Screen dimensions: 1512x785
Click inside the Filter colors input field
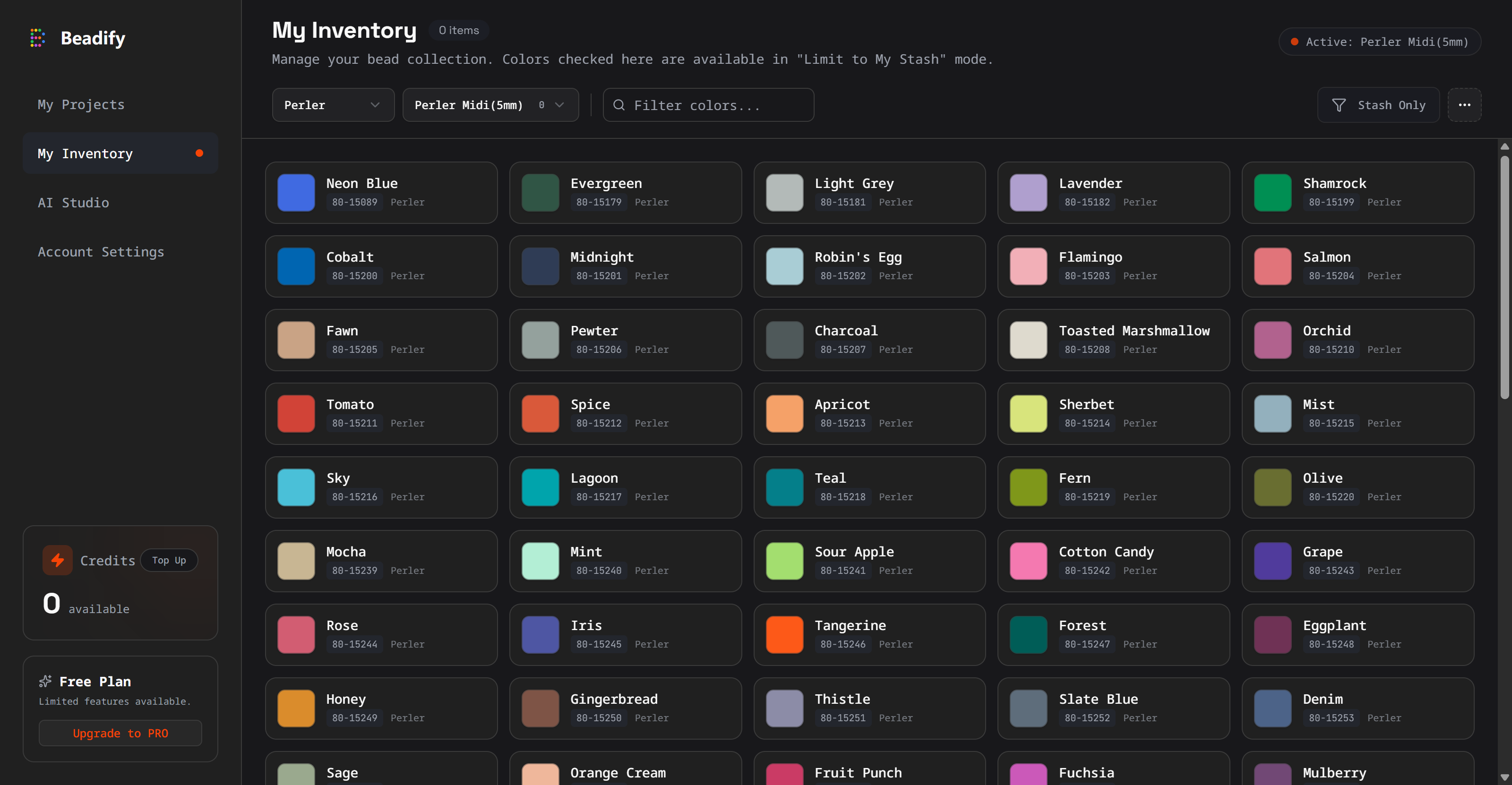pos(704,104)
